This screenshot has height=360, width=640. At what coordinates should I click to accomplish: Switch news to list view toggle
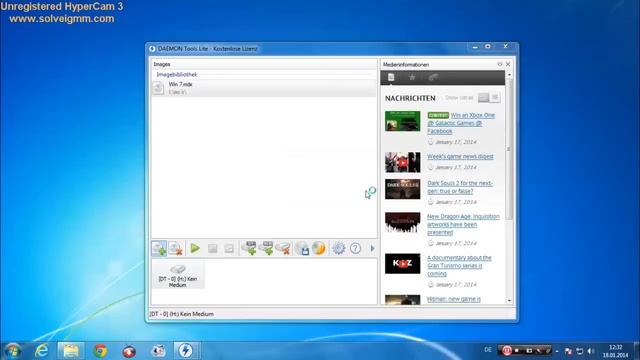(483, 98)
